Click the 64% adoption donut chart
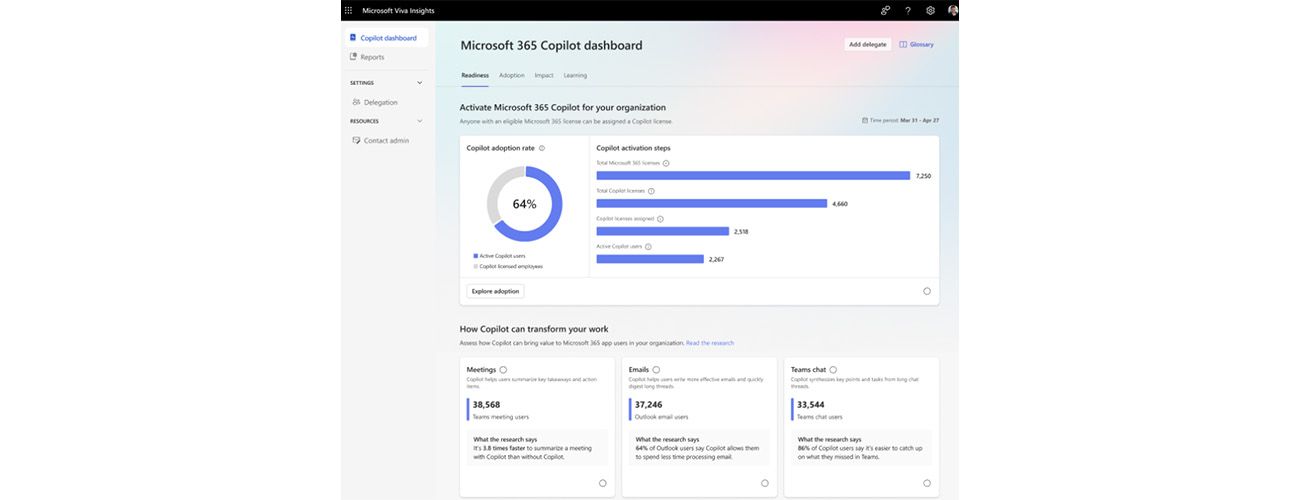1300x500 pixels. [x=525, y=203]
